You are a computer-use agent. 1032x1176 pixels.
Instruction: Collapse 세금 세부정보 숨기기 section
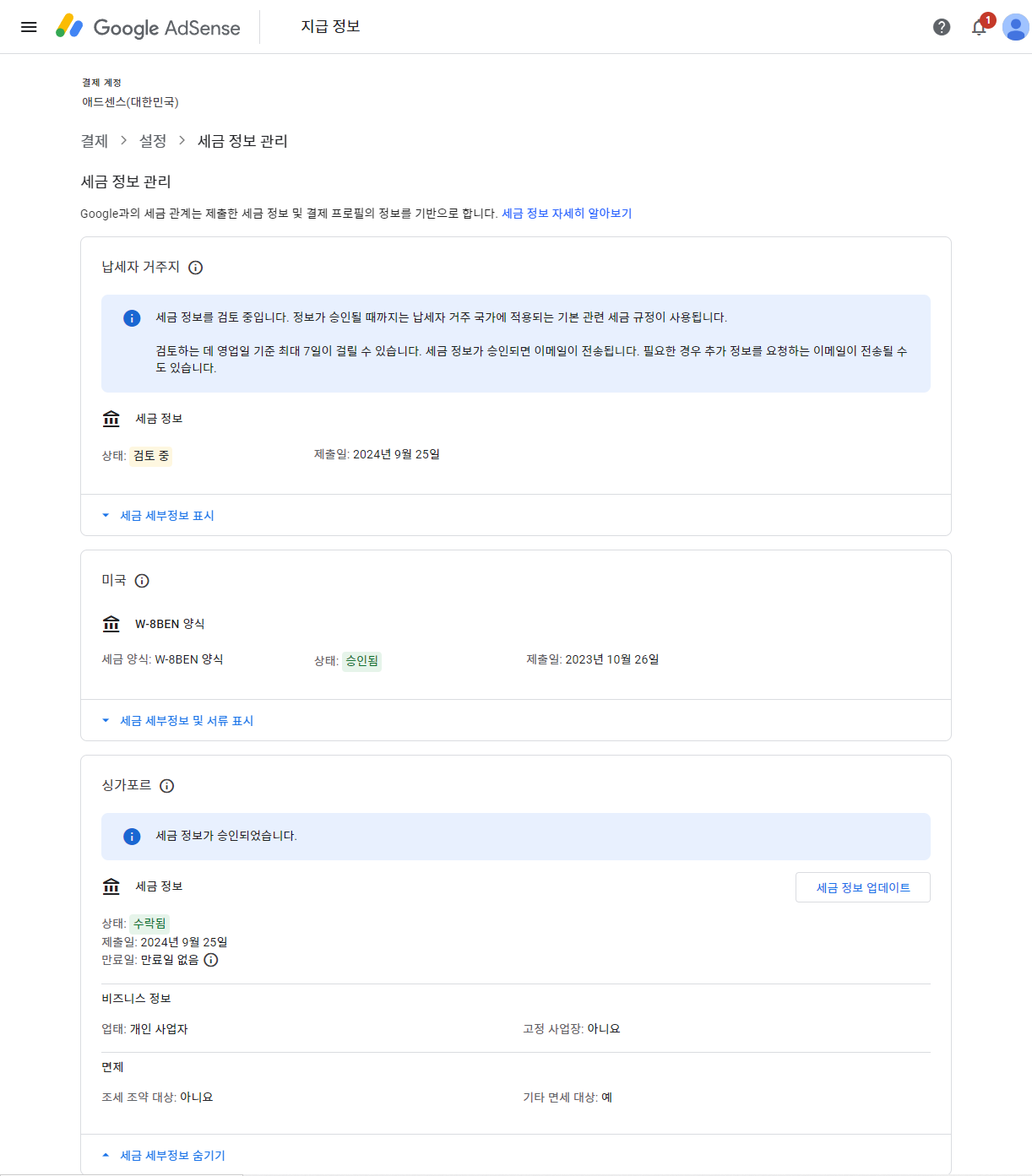[x=171, y=1155]
